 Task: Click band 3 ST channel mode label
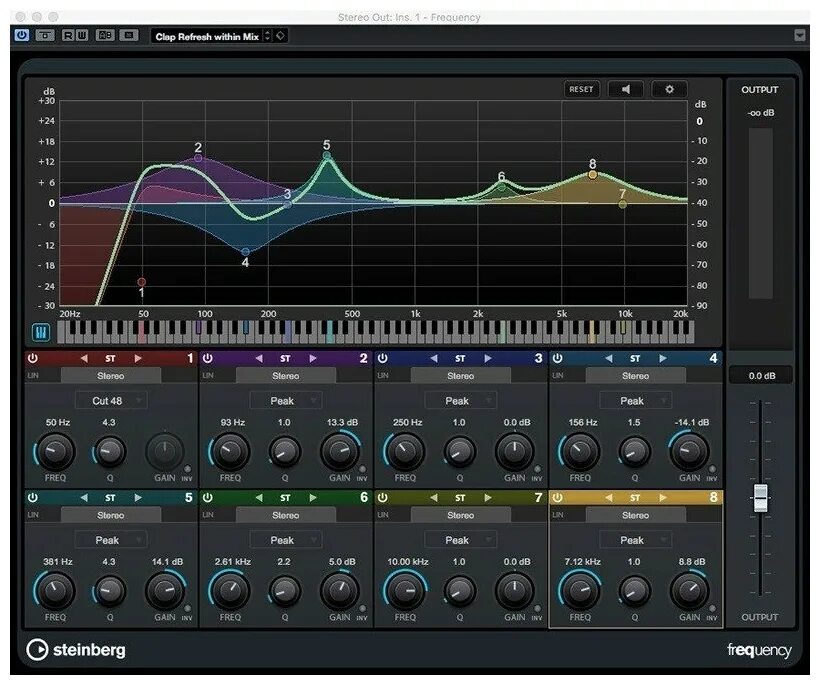pos(460,359)
